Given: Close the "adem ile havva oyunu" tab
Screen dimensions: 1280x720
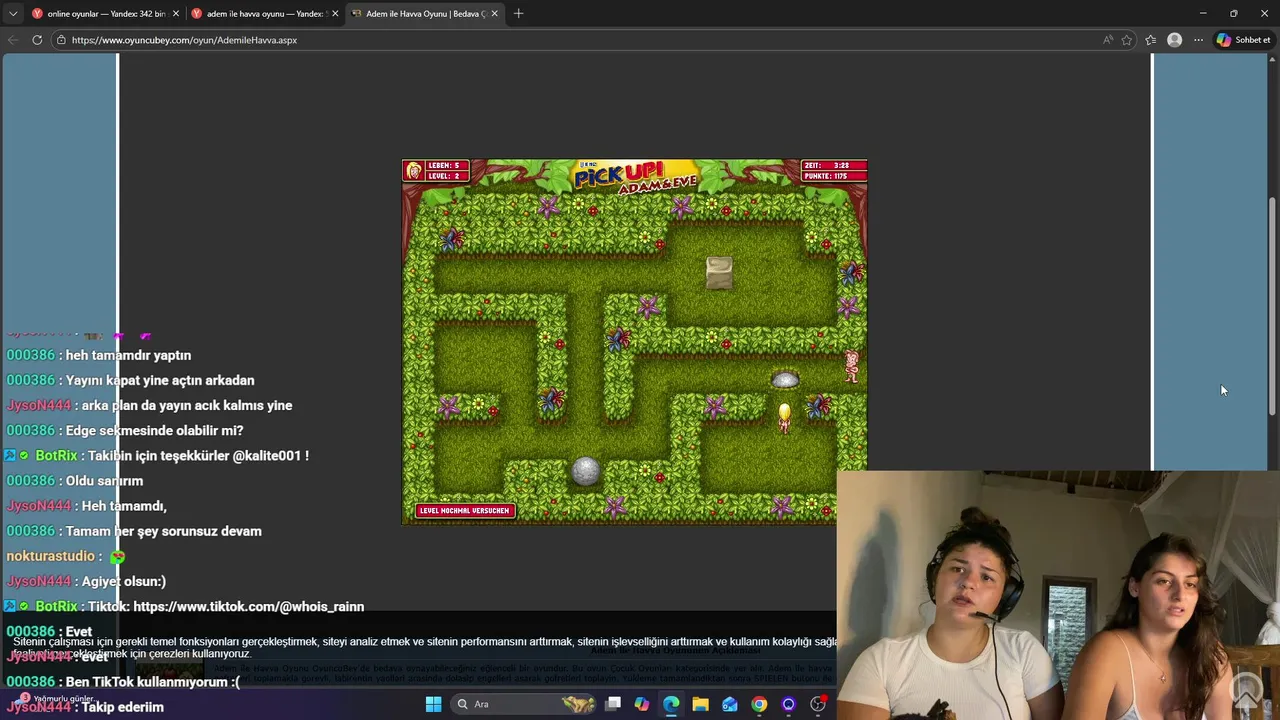Looking at the screenshot, I should click(x=335, y=14).
